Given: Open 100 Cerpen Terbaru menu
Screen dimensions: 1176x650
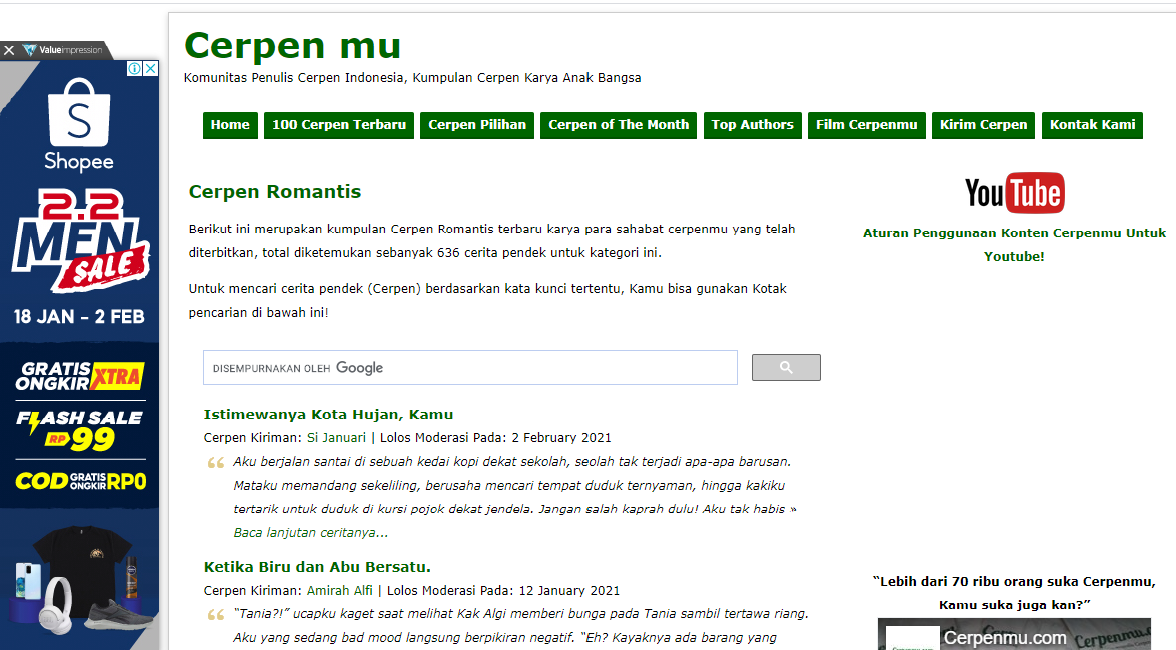Looking at the screenshot, I should 339,125.
